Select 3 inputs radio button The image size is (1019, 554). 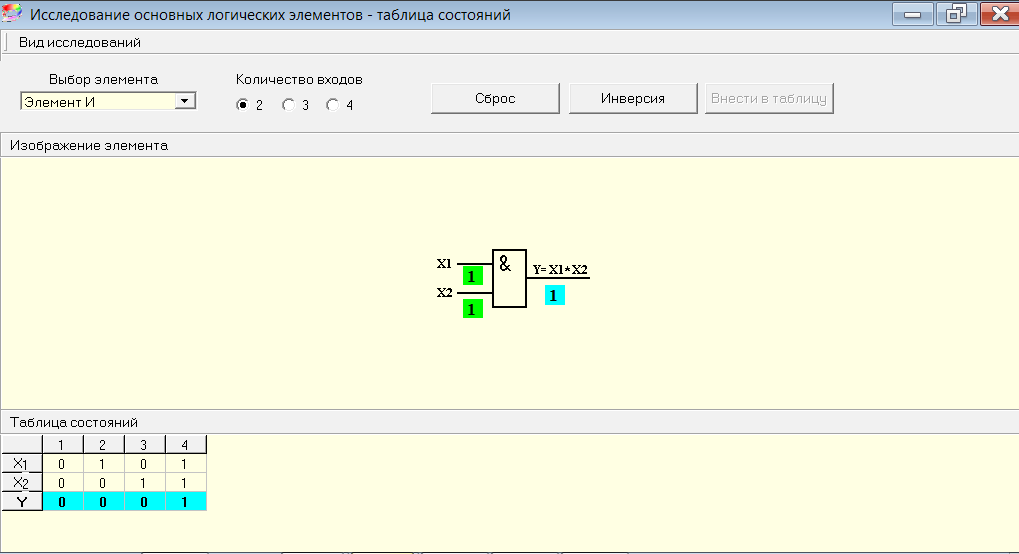[x=288, y=105]
